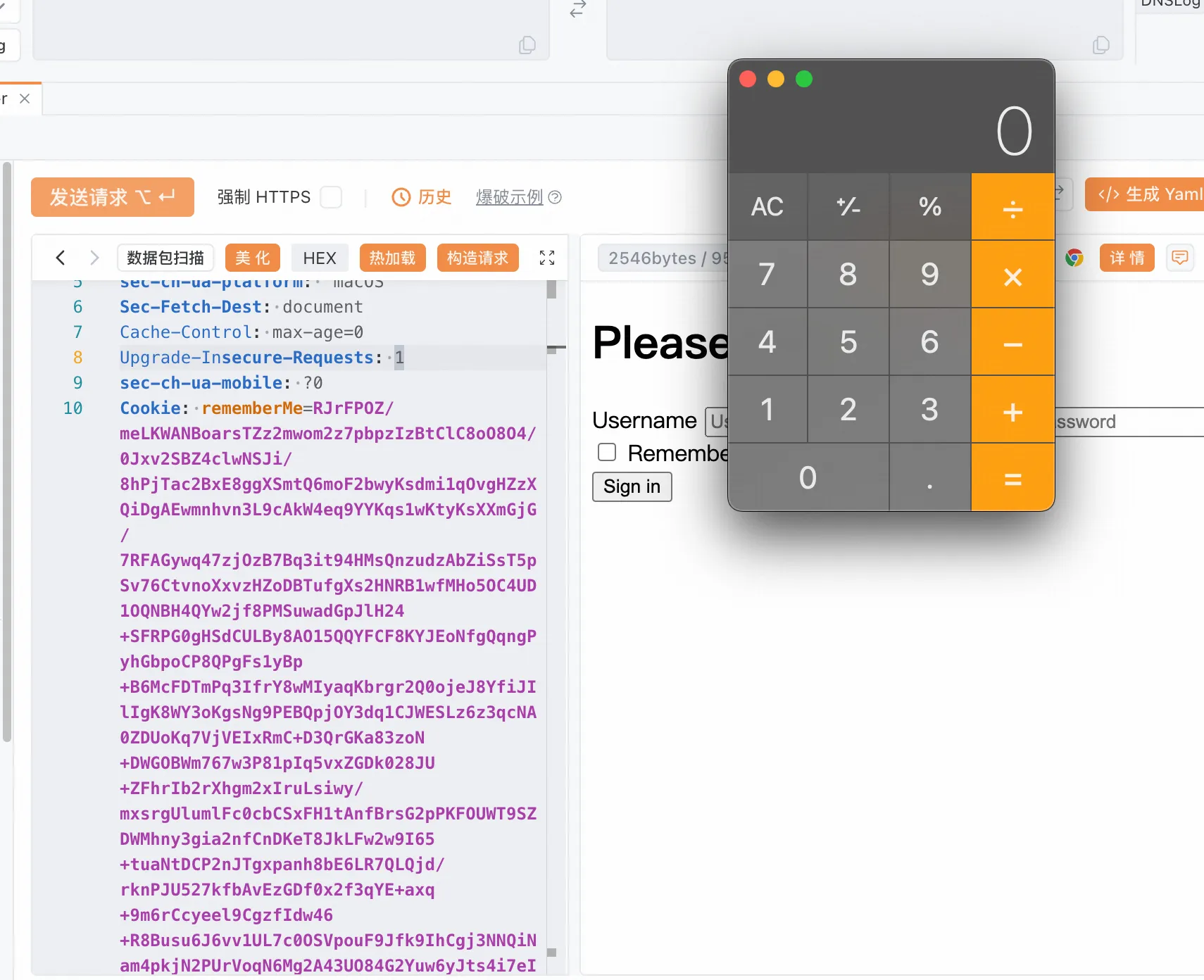Click the fullscreen expand icon in request editor
Screen dimensions: 1204x980
pos(547,258)
